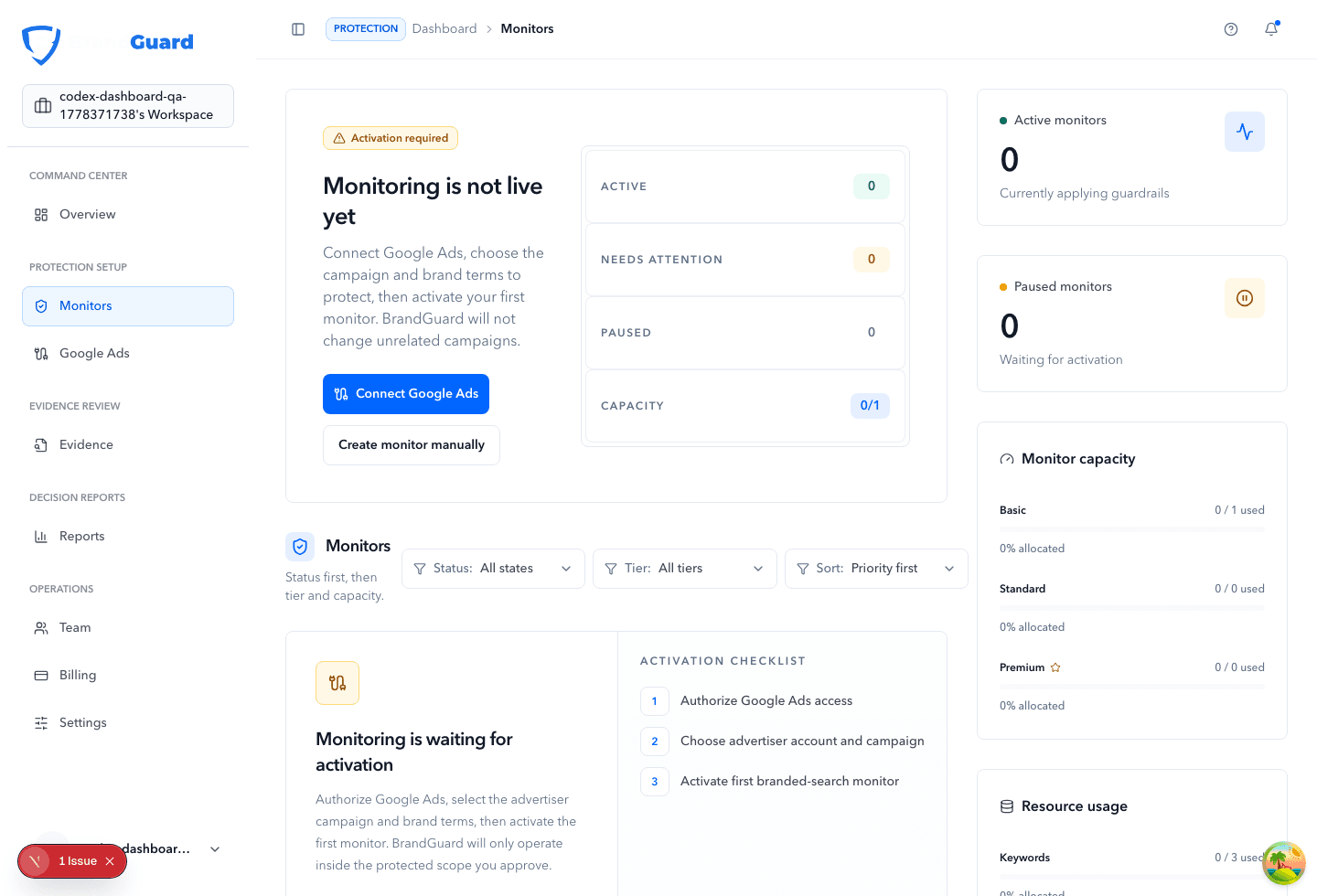The image size is (1317, 896).
Task: Open Settings in sidebar
Action: 128,723
